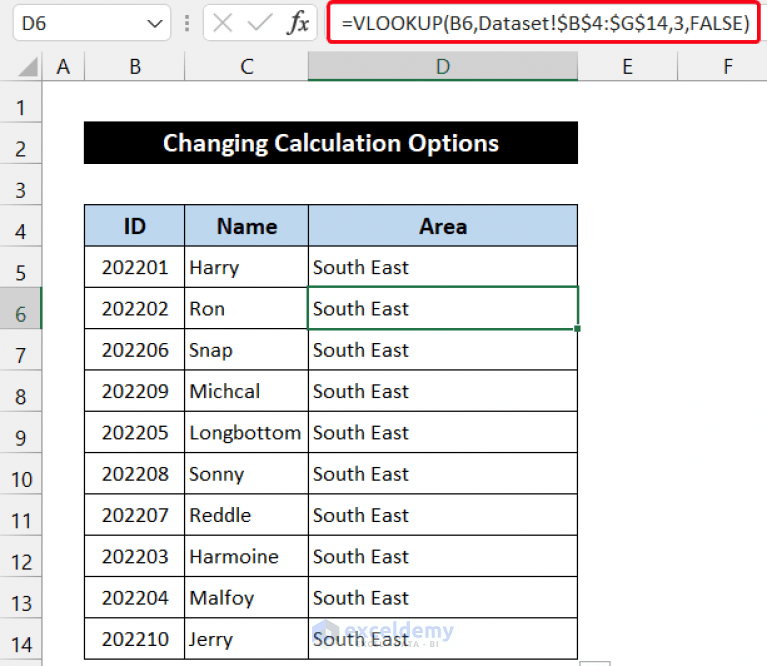
Task: Select cell with ID 202205
Action: click(135, 432)
